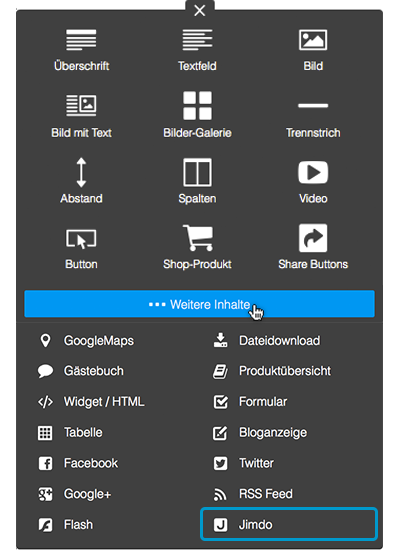Add Share Buttons element

pos(313,247)
